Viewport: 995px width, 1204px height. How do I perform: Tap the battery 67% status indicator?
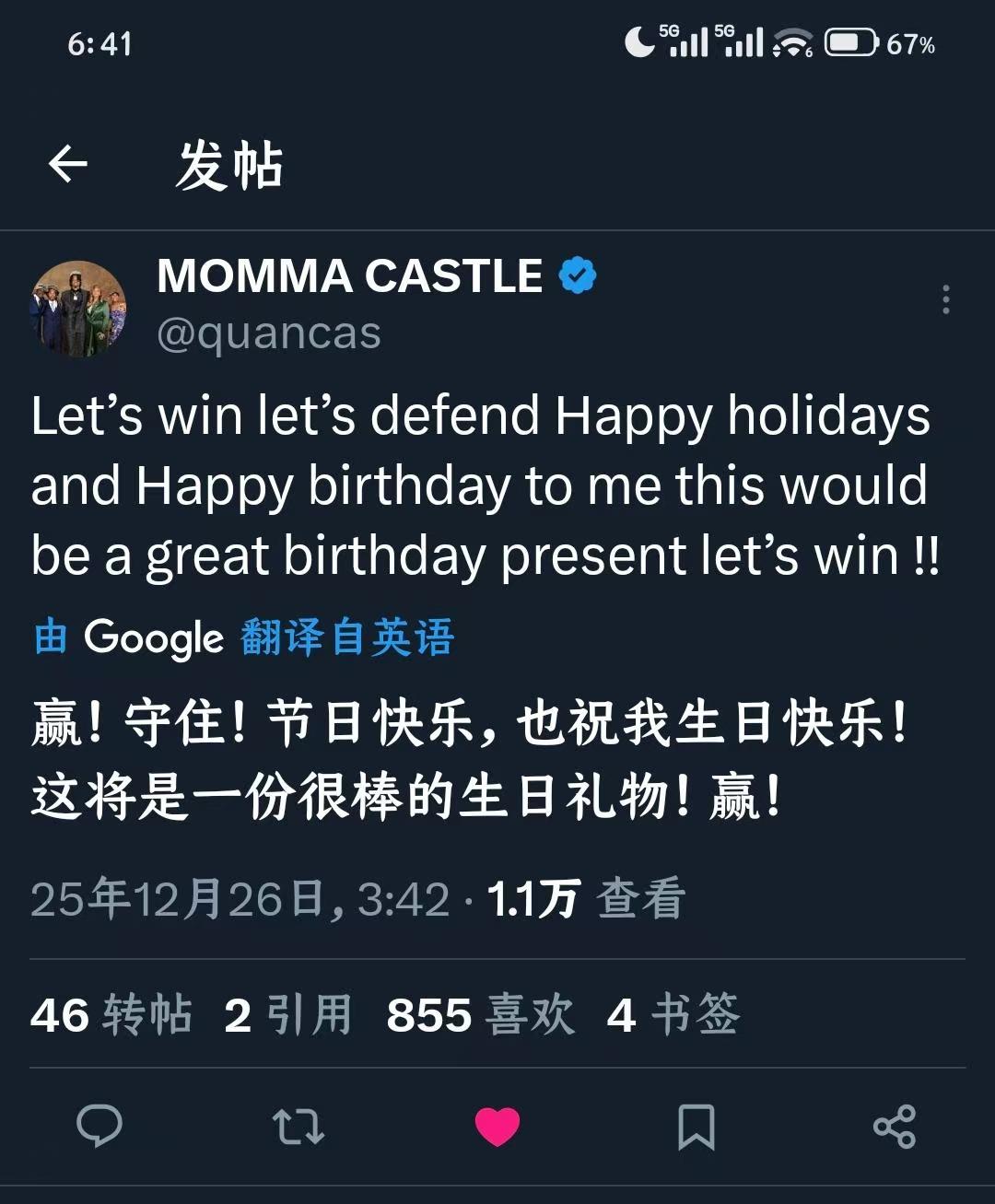pyautogui.click(x=880, y=43)
